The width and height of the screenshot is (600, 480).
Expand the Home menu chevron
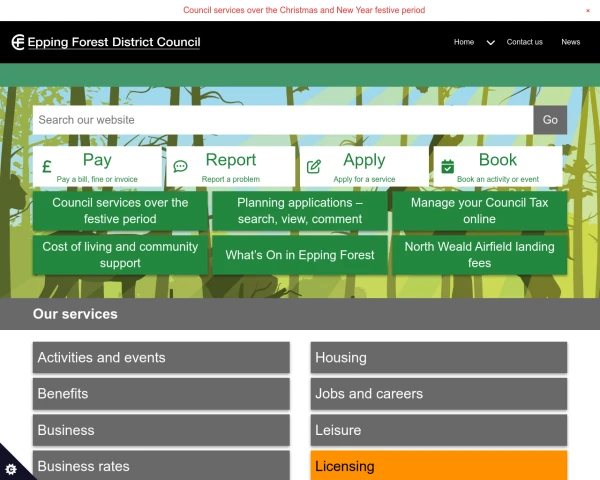click(x=490, y=43)
